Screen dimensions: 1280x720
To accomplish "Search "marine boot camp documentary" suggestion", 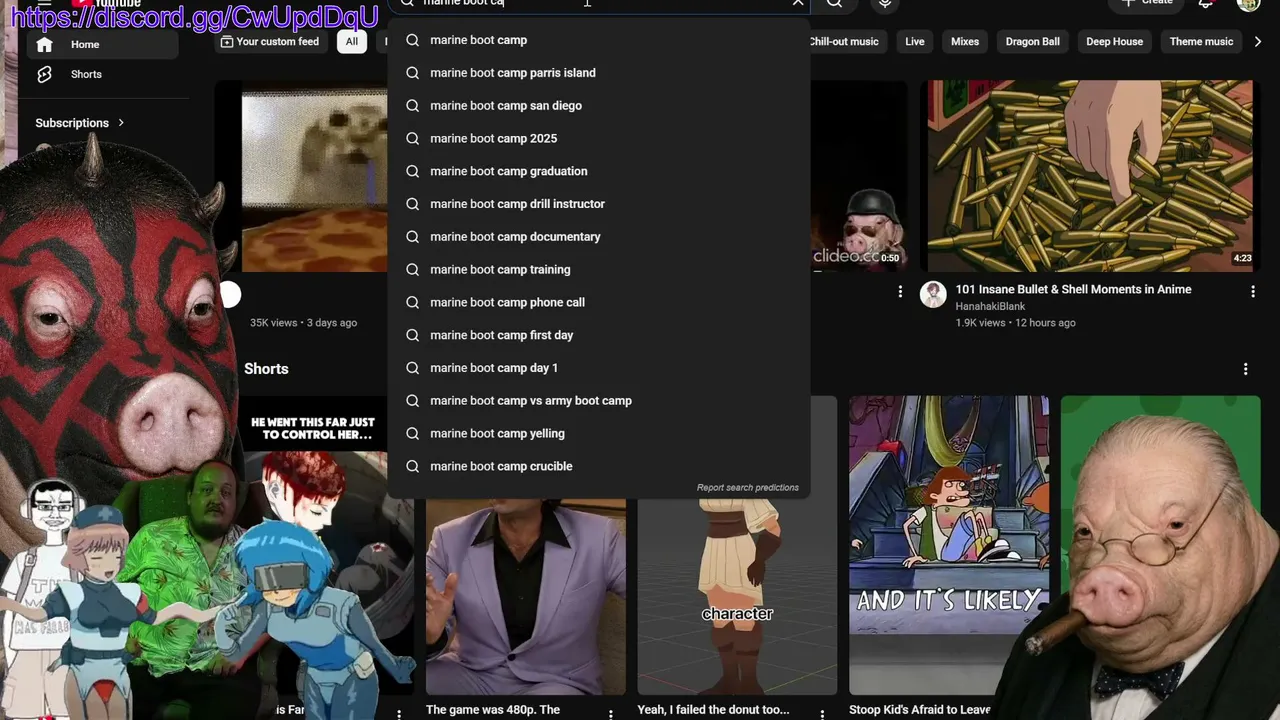I will pyautogui.click(x=598, y=237).
